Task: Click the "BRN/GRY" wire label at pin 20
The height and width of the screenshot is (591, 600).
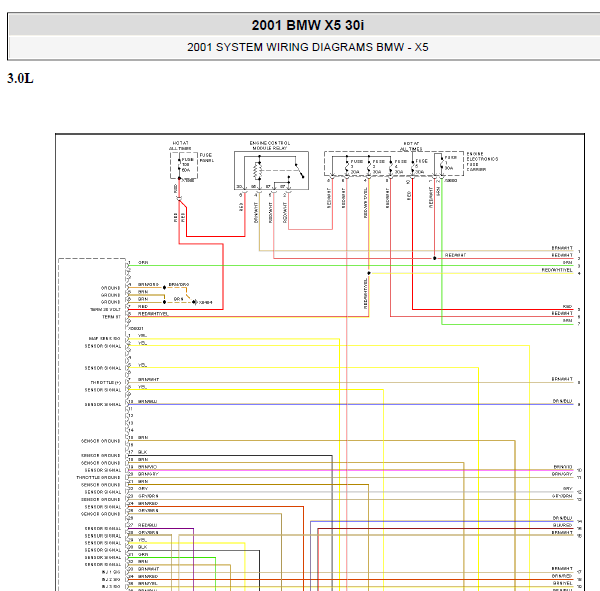Action: coord(148,474)
